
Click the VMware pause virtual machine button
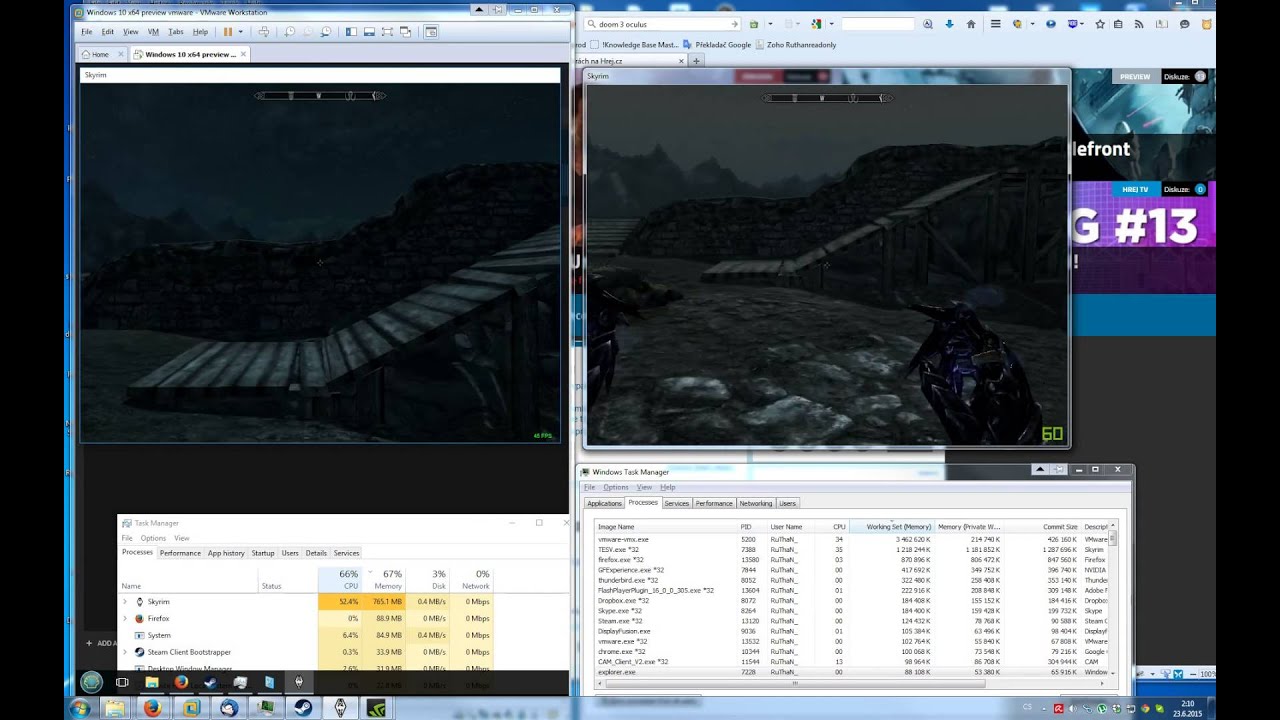pos(228,32)
